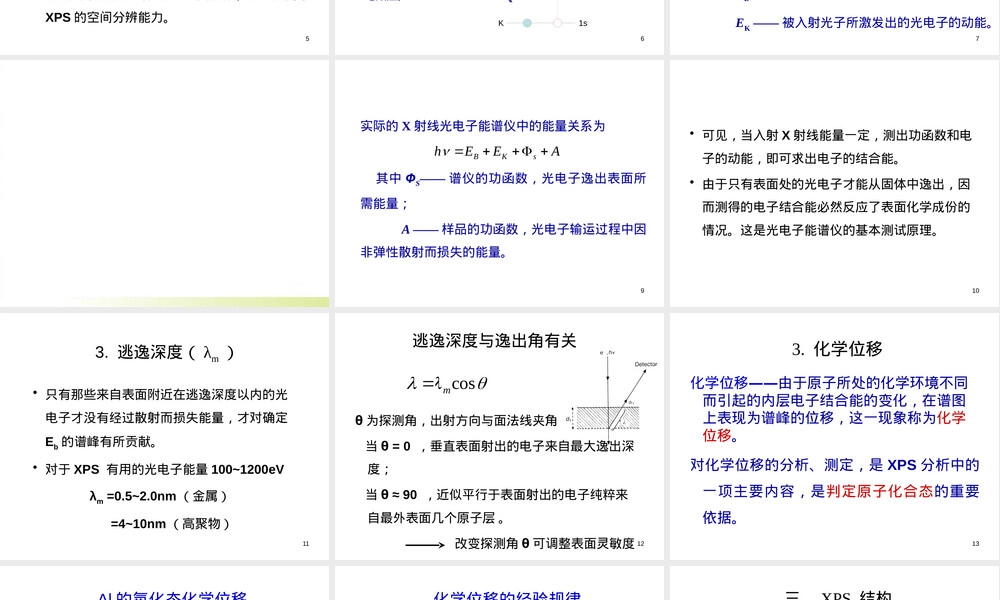The height and width of the screenshot is (600, 1000).
Task: Click slide number 9 label
Action: click(x=642, y=291)
